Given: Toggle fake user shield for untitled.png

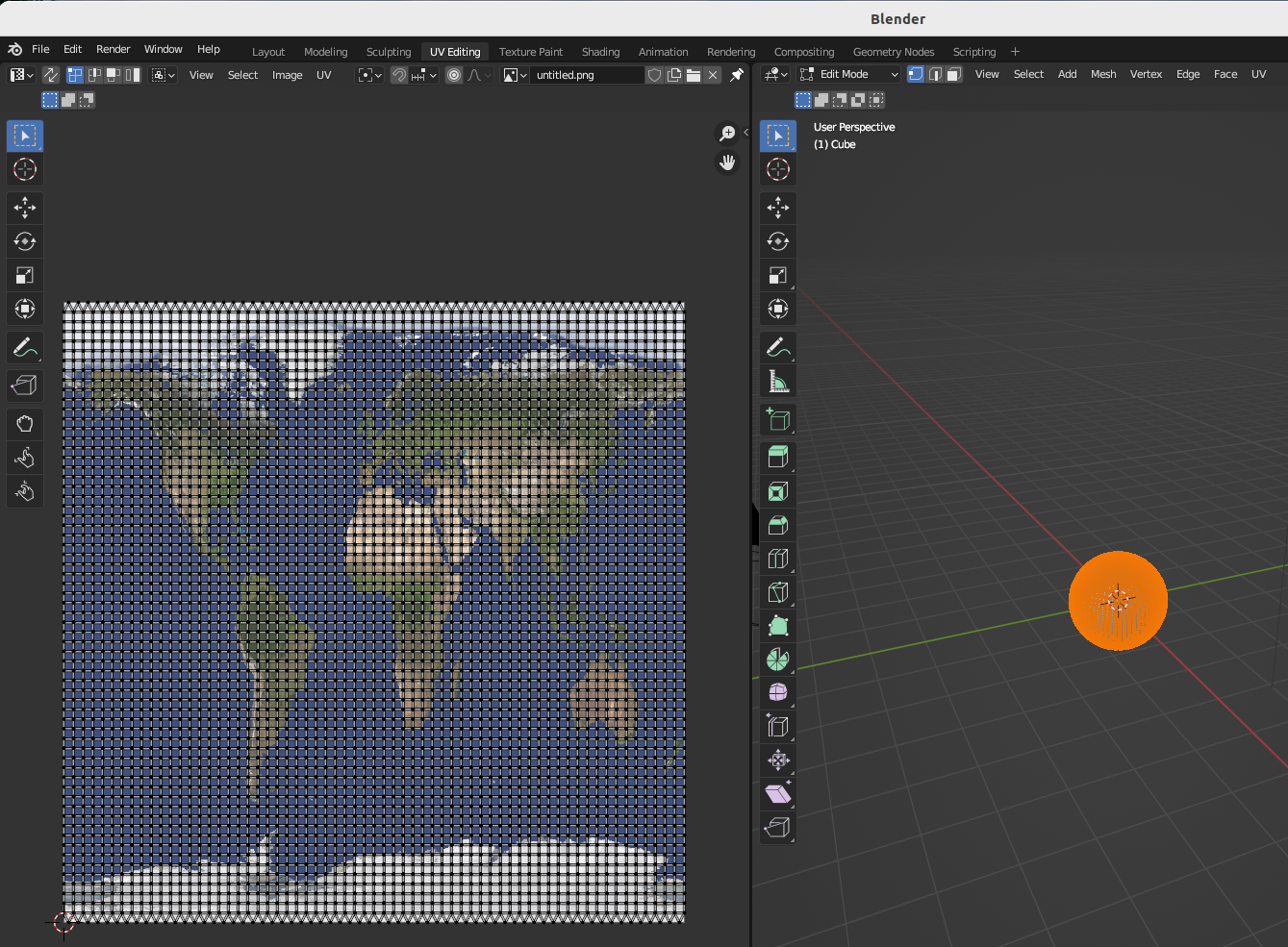Looking at the screenshot, I should 655,75.
